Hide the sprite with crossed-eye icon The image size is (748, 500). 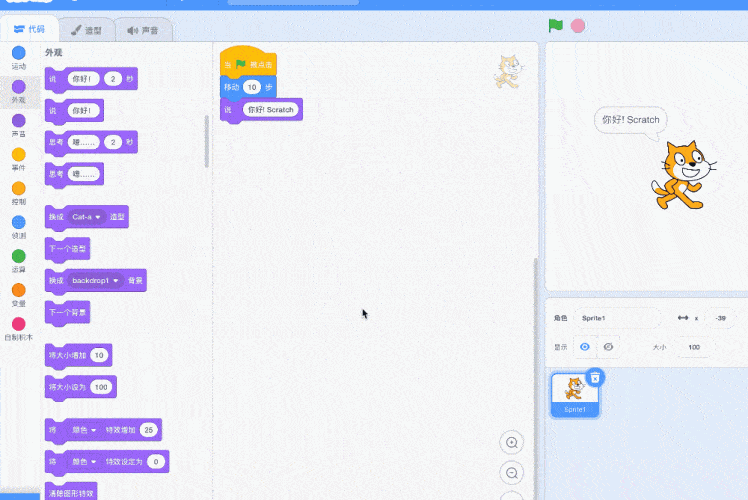[x=609, y=347]
